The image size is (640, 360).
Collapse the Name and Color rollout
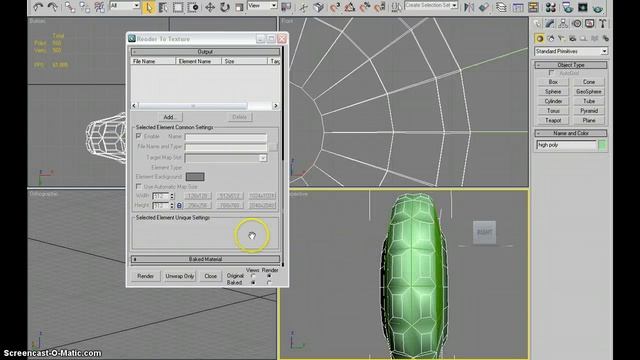click(x=571, y=133)
